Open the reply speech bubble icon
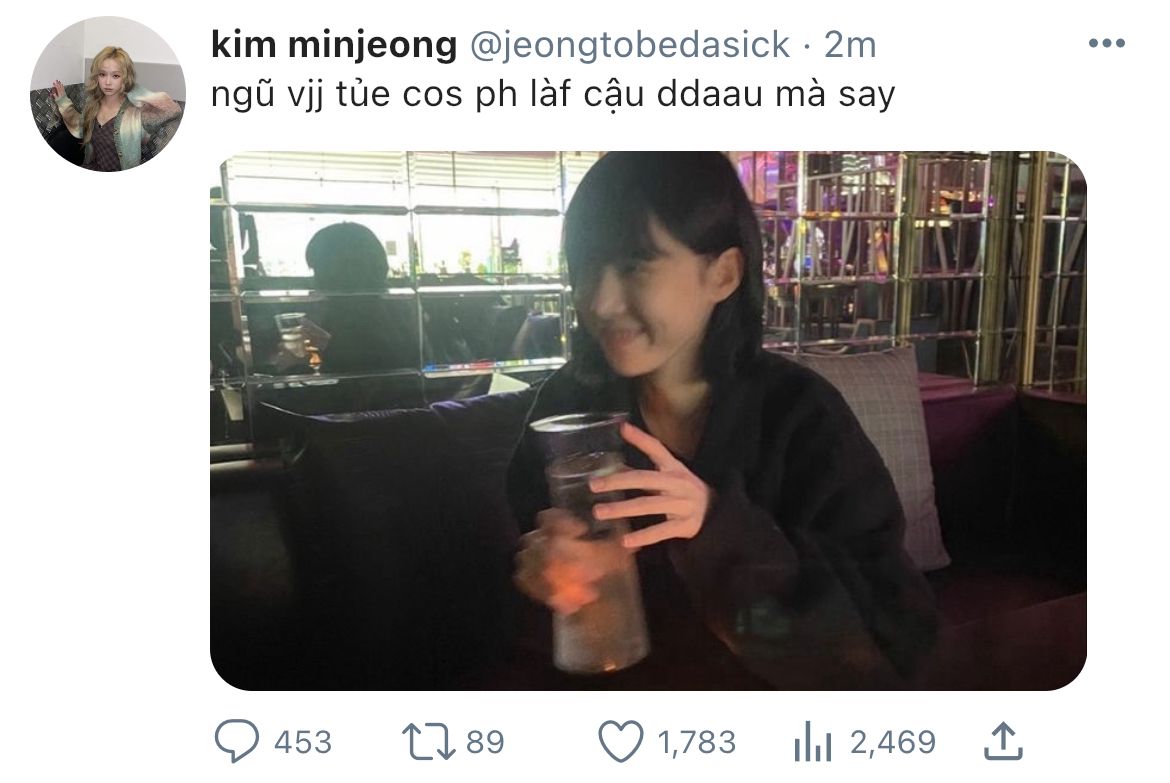Screen dimensions: 1170x783 point(237,741)
